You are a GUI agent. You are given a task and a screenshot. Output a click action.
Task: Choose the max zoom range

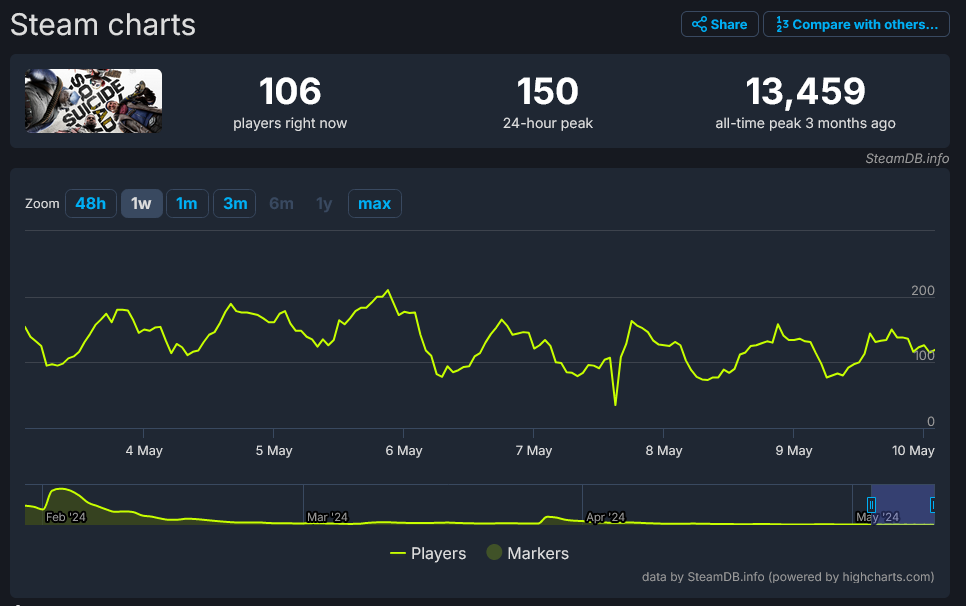coord(374,204)
